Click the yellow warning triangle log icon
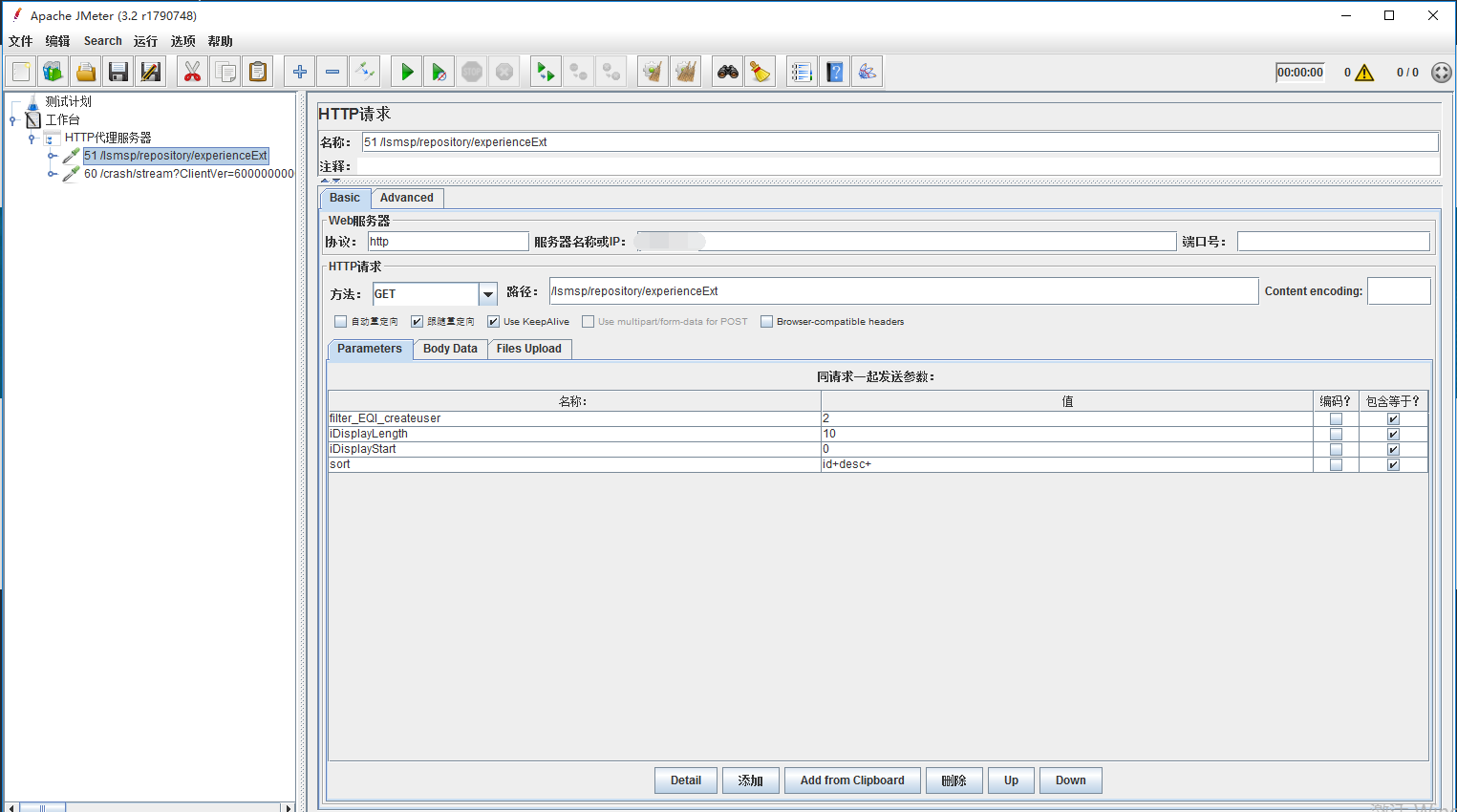The image size is (1457, 812). tap(1364, 73)
